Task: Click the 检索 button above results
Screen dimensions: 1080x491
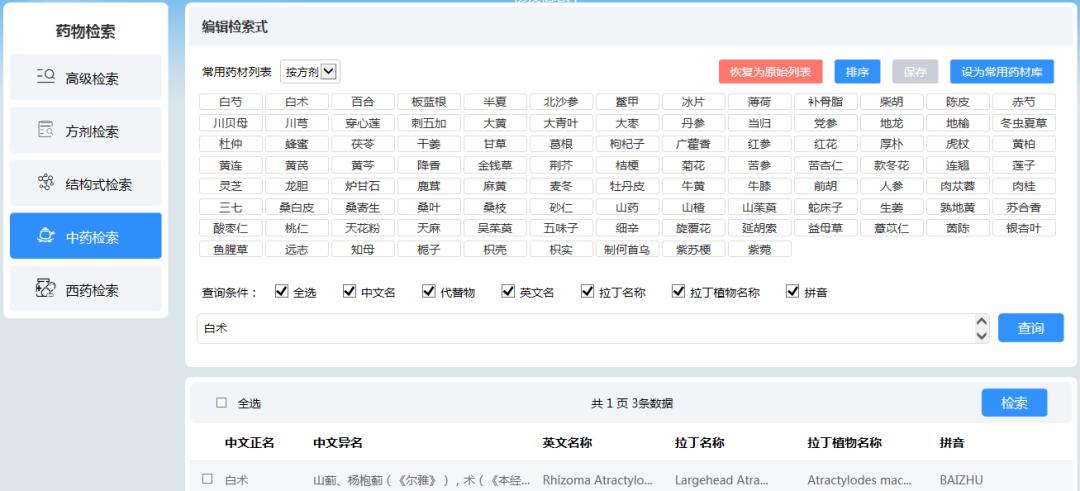Action: [x=1014, y=403]
